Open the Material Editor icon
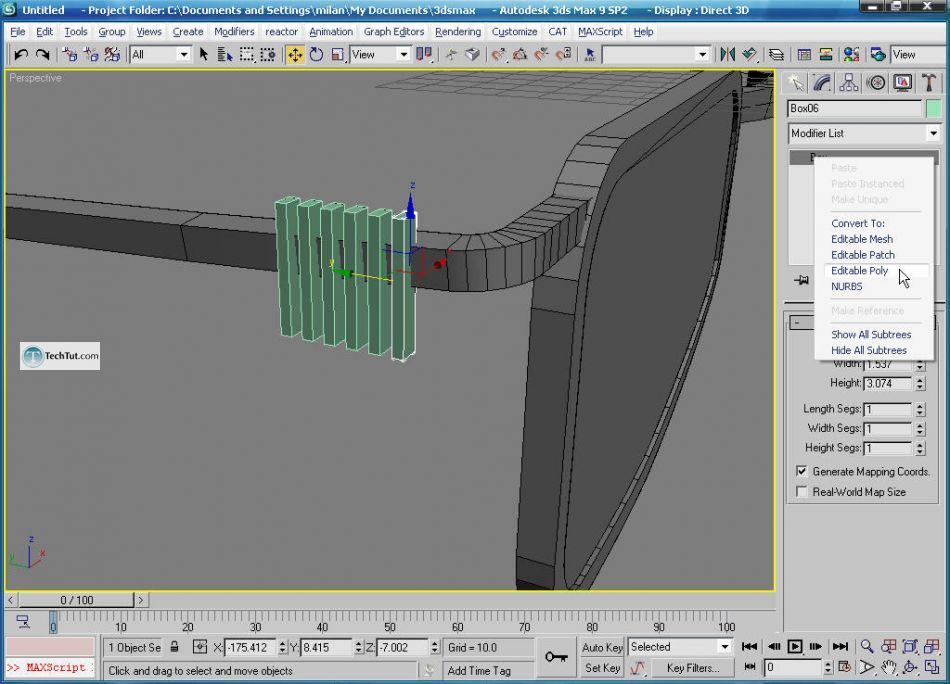Image resolution: width=950 pixels, height=684 pixels. pos(851,55)
